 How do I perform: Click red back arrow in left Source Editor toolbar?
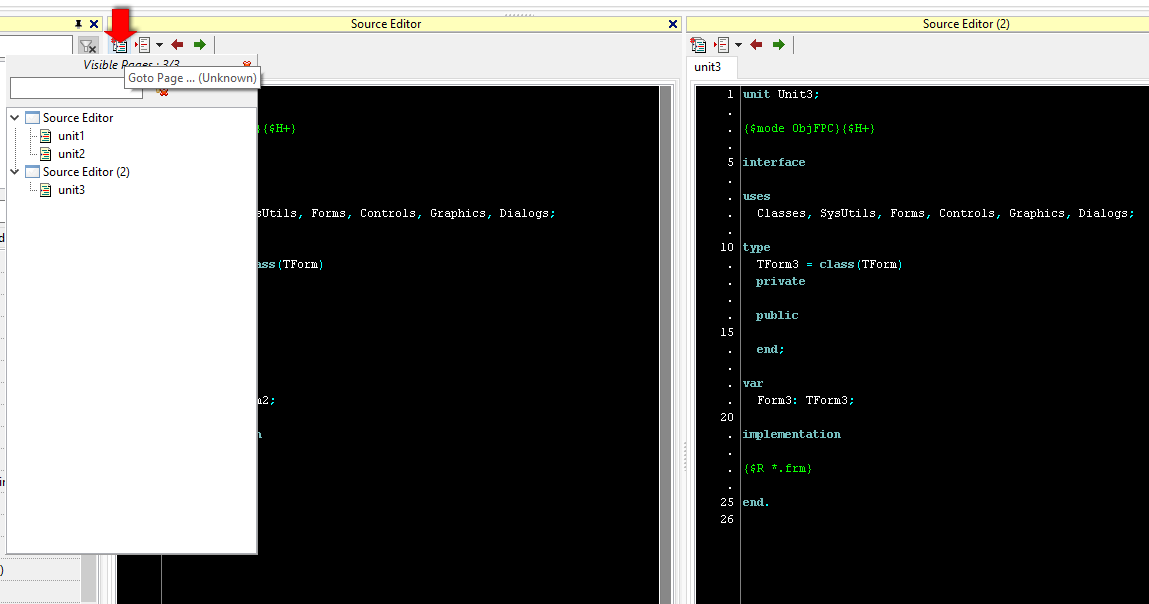[177, 45]
